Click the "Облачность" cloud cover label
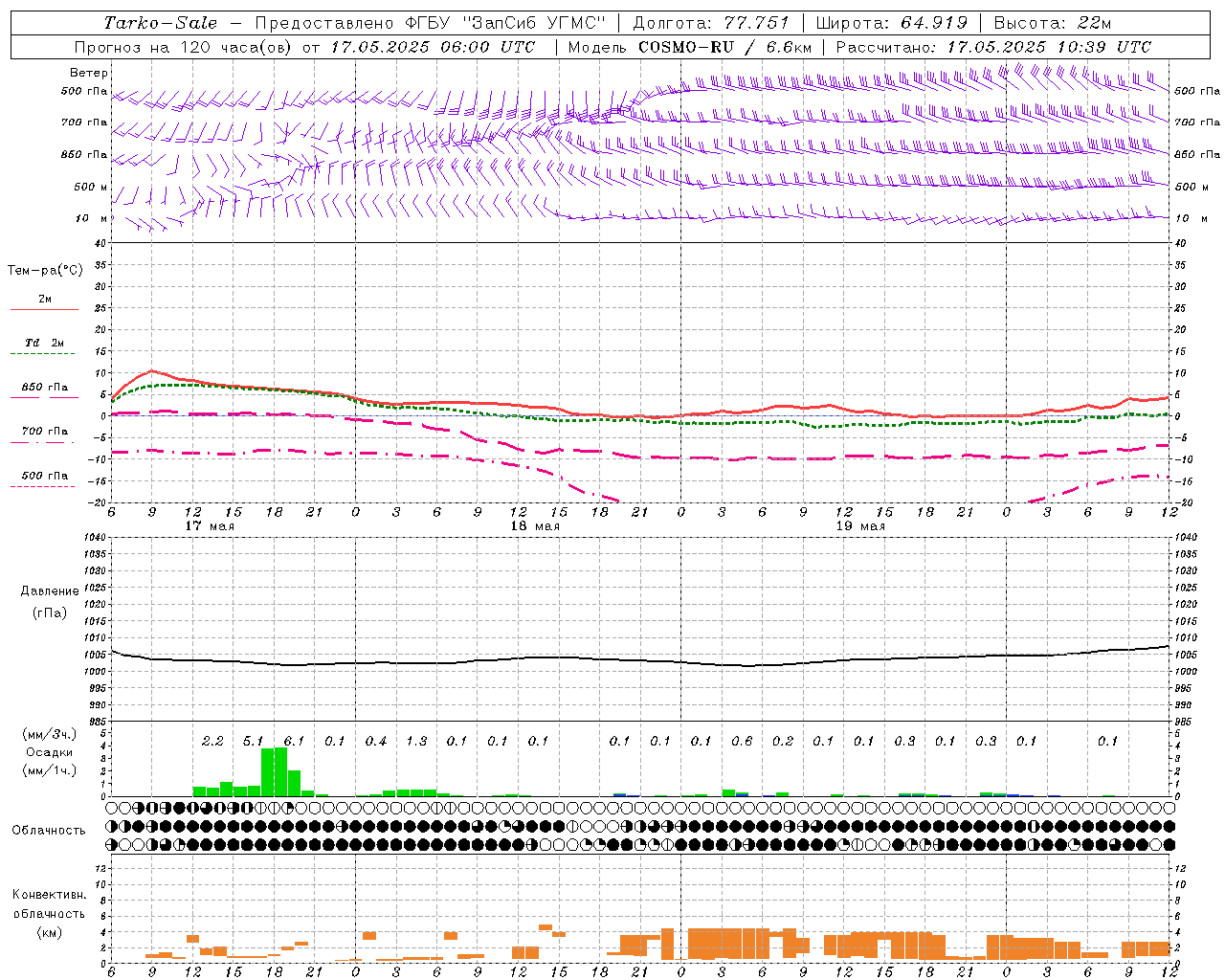 pos(49,831)
